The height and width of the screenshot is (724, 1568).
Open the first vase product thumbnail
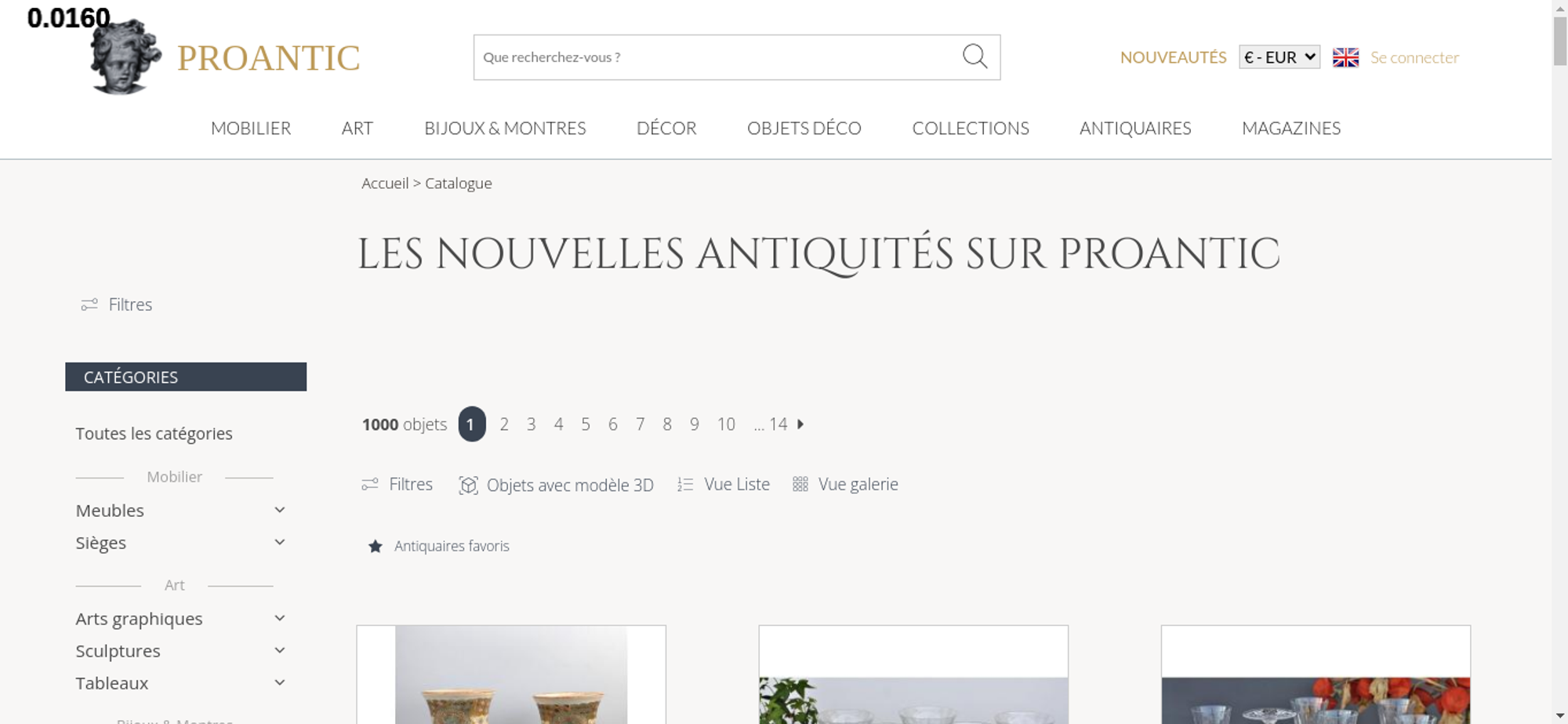511,675
